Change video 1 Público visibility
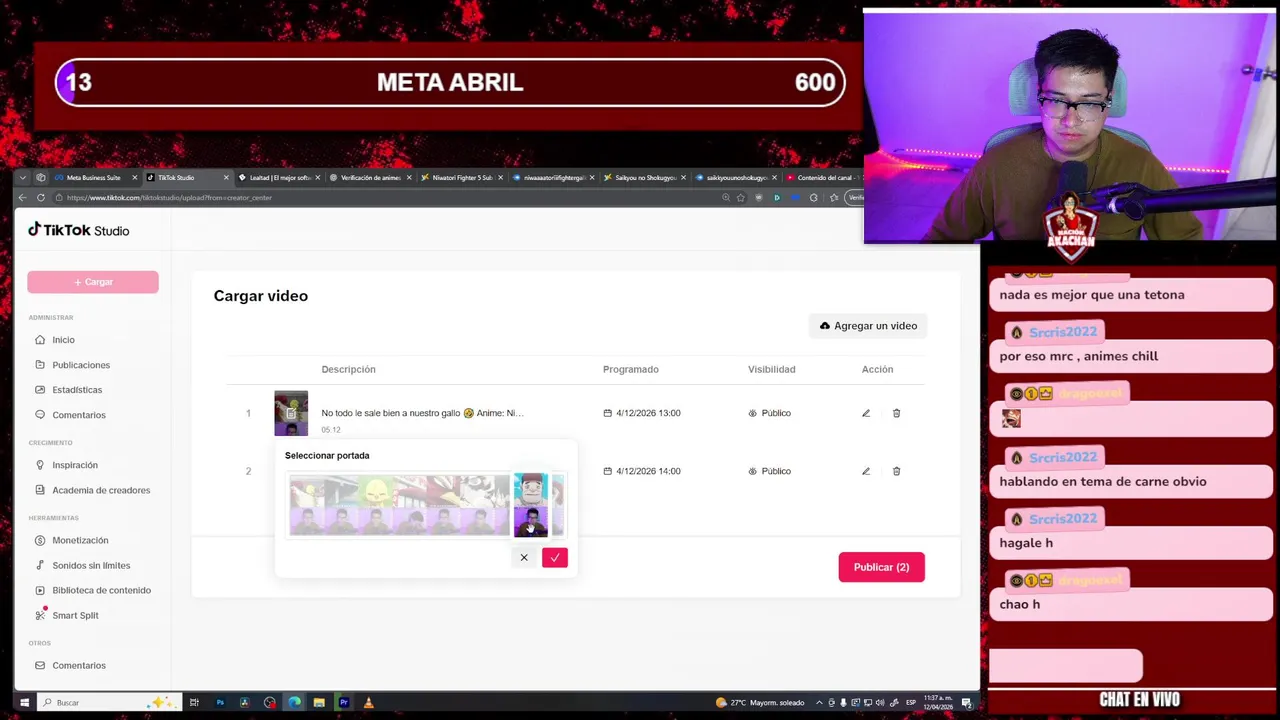Image resolution: width=1280 pixels, height=720 pixels. pyautogui.click(x=770, y=413)
